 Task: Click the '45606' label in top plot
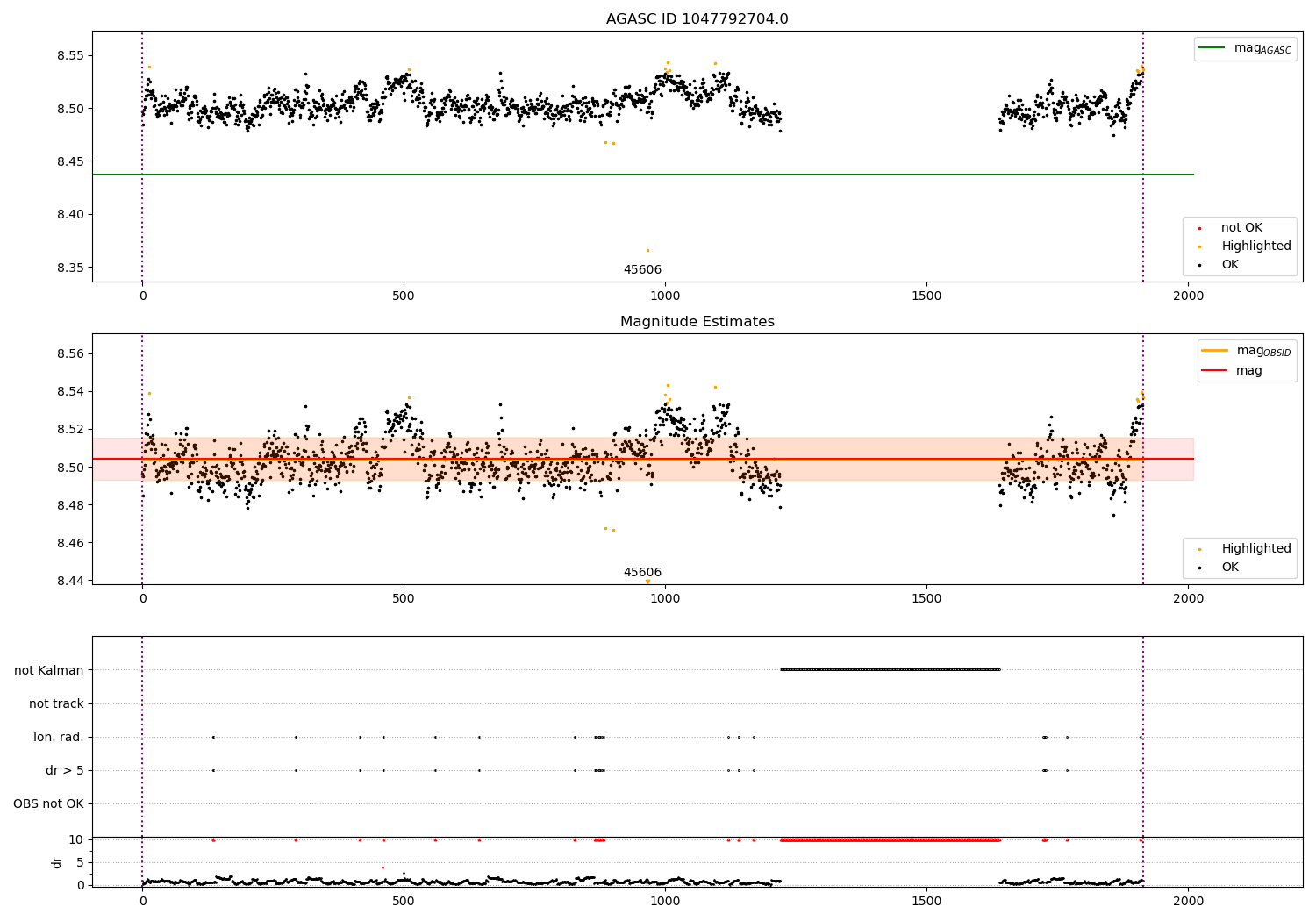pos(642,270)
